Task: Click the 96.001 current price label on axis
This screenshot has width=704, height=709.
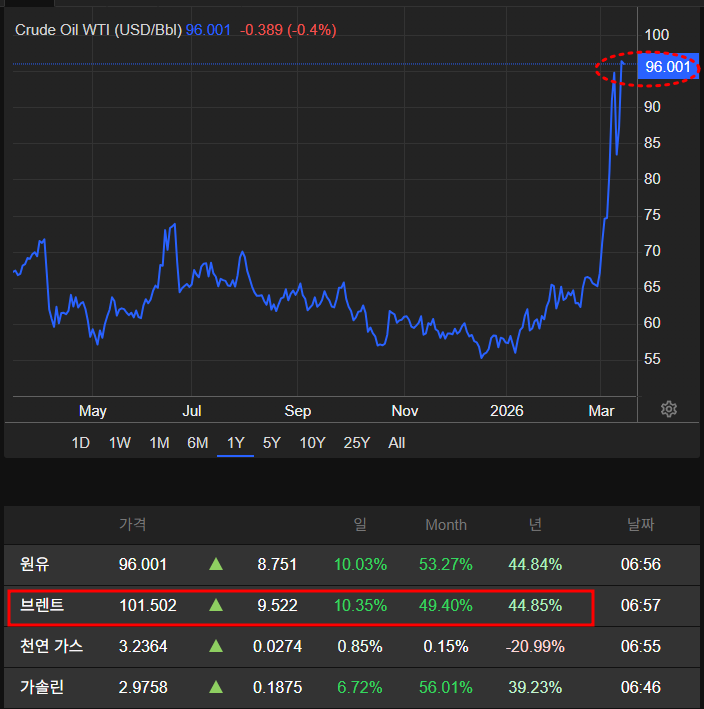Action: click(668, 67)
